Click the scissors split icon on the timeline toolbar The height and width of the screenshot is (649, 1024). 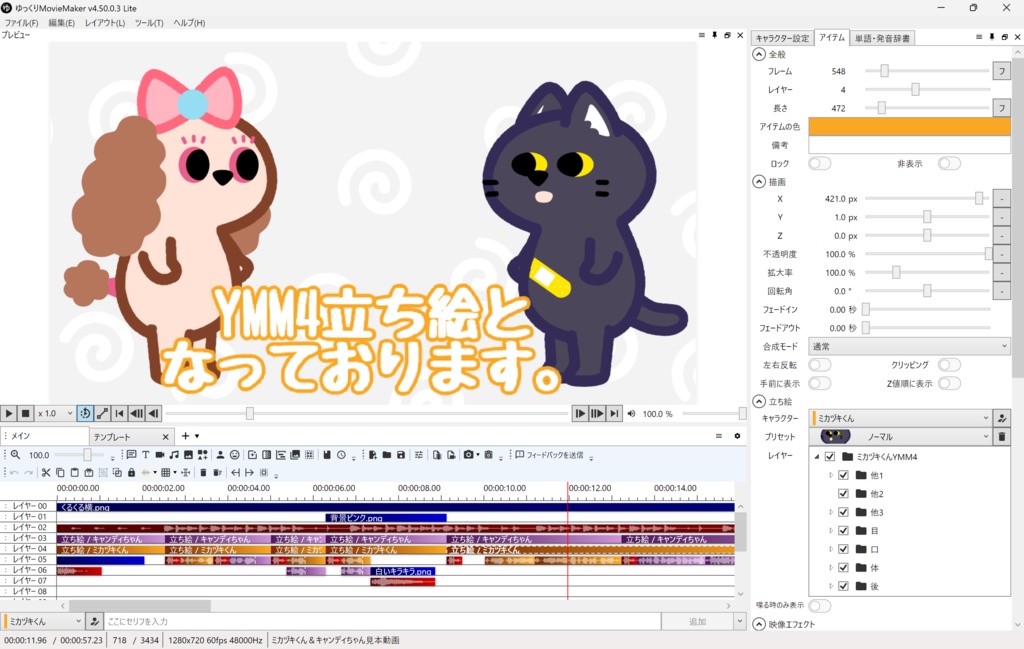pos(46,472)
